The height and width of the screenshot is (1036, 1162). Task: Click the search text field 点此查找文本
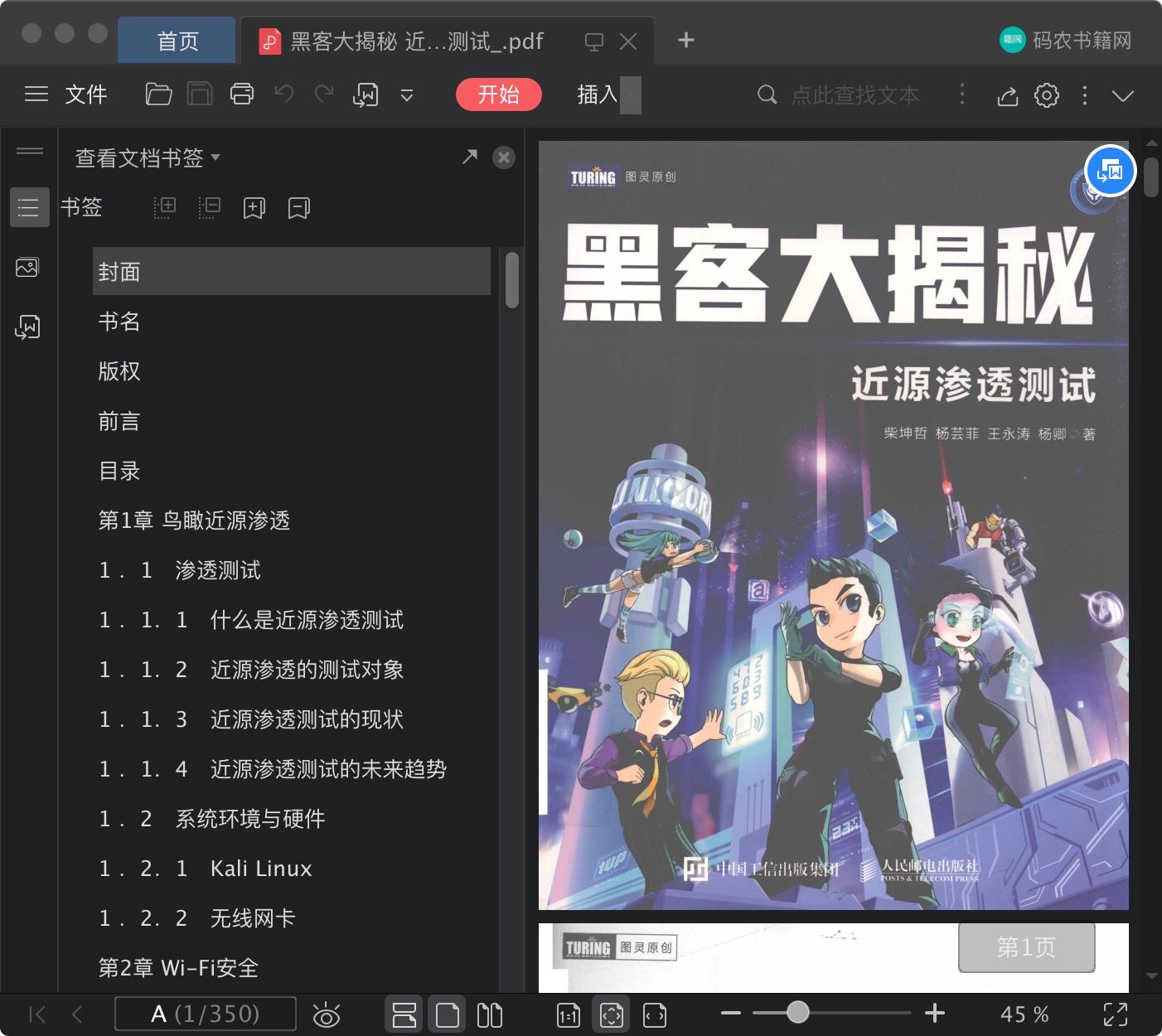click(x=855, y=95)
